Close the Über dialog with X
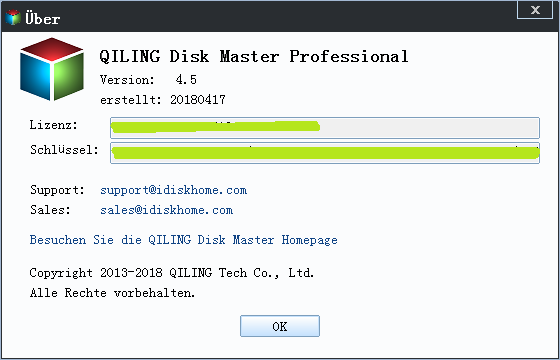This screenshot has height=360, width=560. 535,10
